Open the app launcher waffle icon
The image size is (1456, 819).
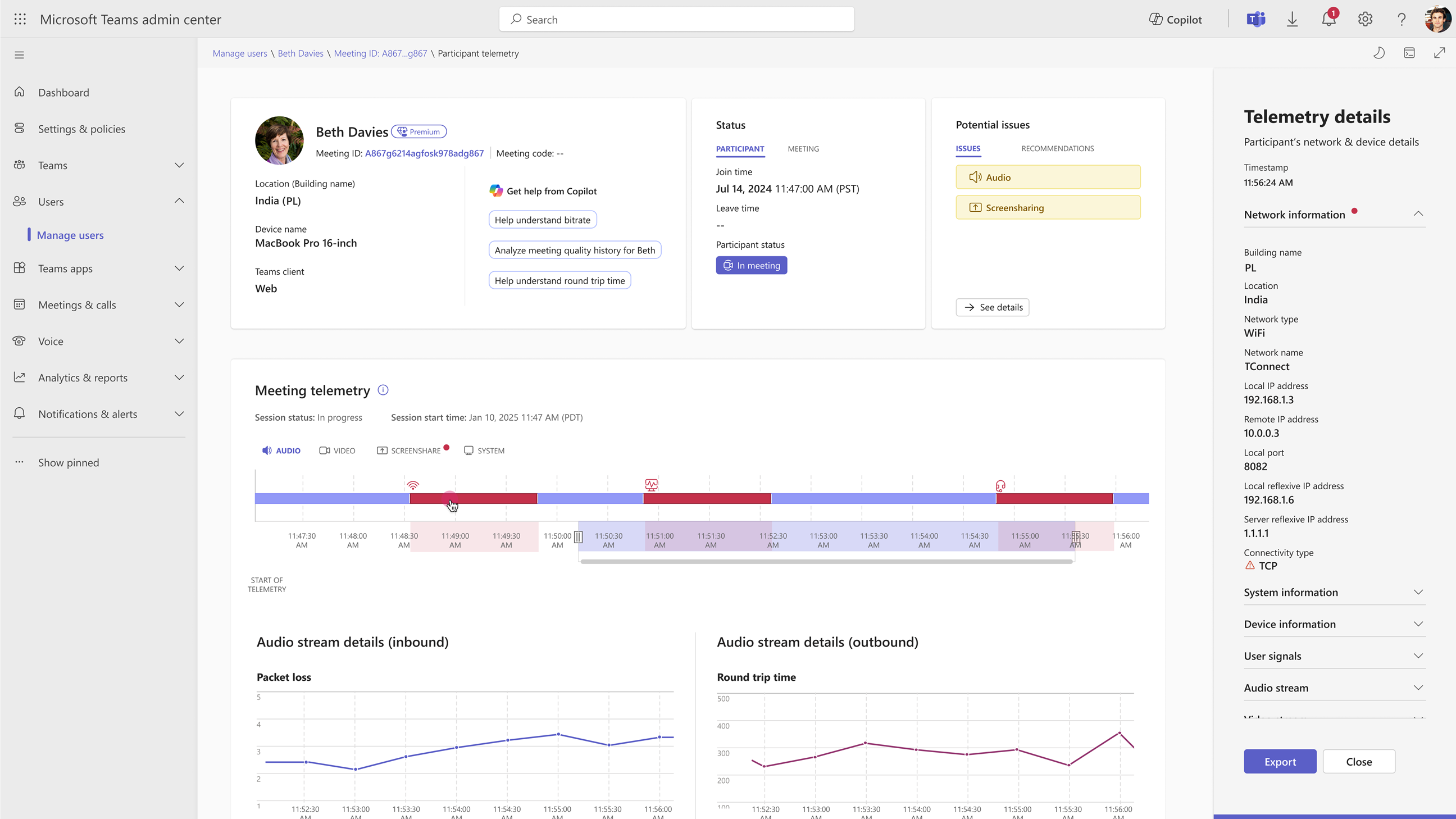point(20,19)
